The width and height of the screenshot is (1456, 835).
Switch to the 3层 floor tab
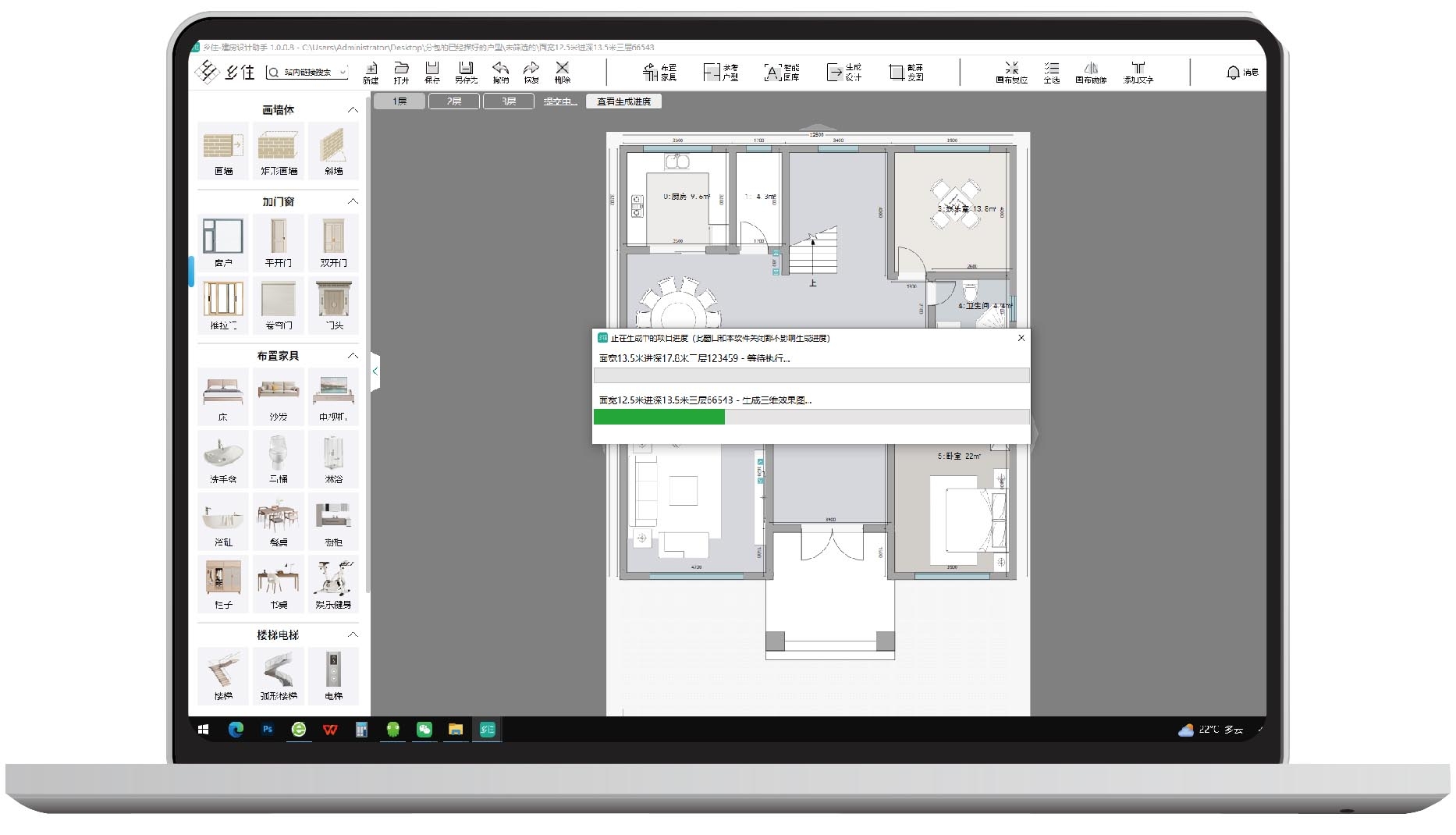[x=509, y=101]
